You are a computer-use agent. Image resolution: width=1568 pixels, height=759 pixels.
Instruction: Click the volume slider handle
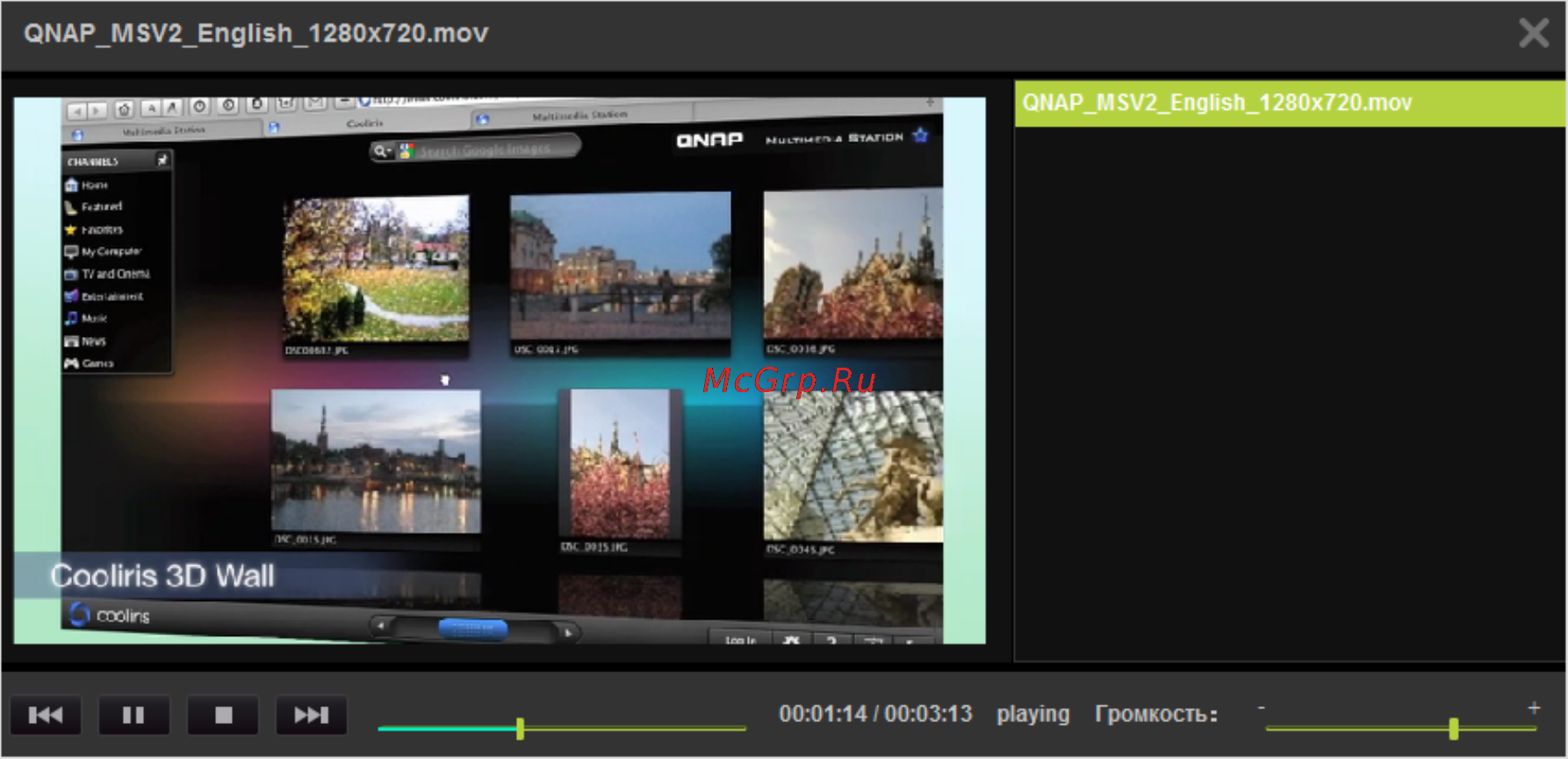click(x=1454, y=728)
